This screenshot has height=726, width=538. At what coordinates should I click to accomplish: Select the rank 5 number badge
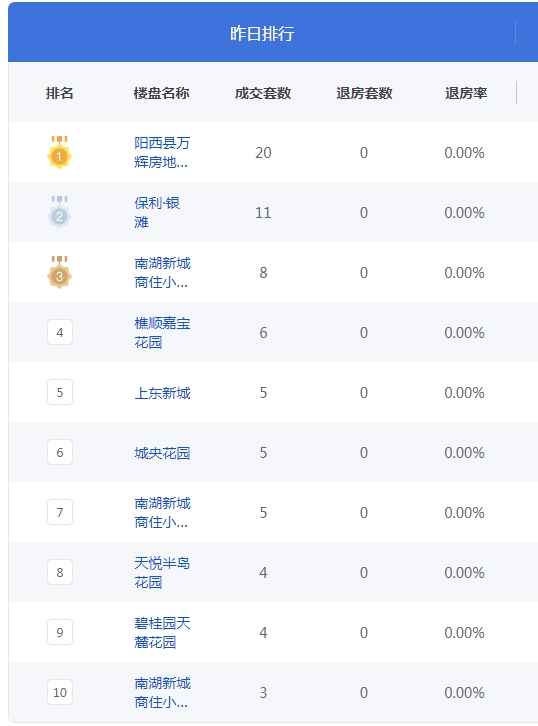tap(60, 392)
